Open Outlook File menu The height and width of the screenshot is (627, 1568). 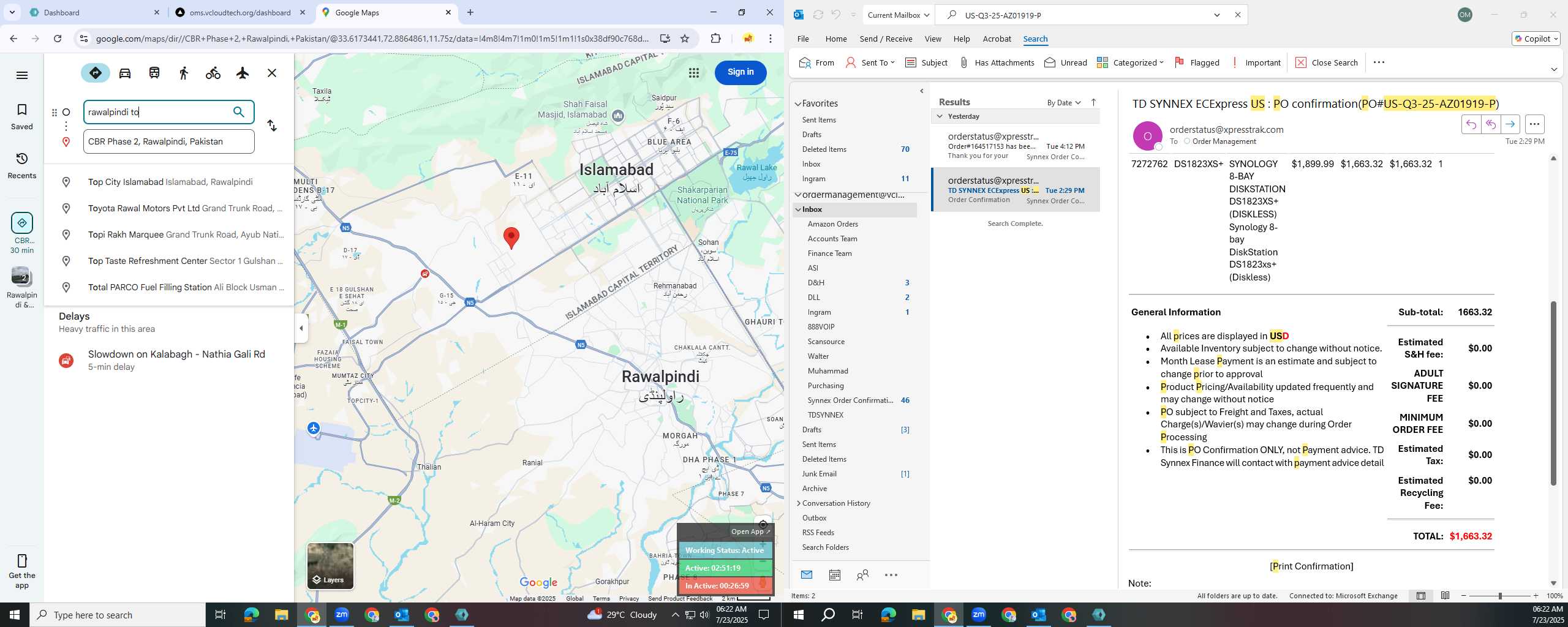coord(803,39)
